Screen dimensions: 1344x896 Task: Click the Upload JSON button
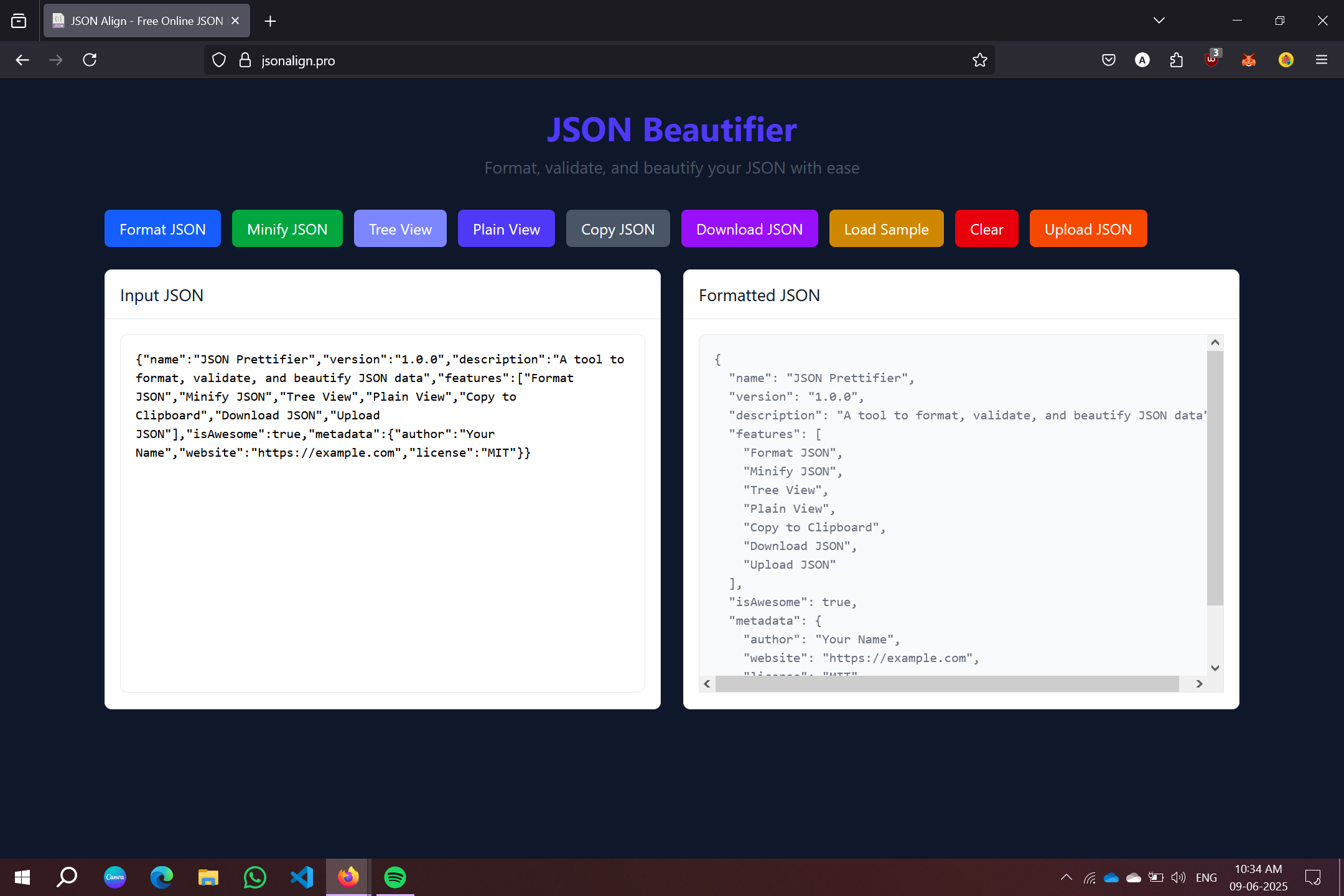coord(1088,229)
